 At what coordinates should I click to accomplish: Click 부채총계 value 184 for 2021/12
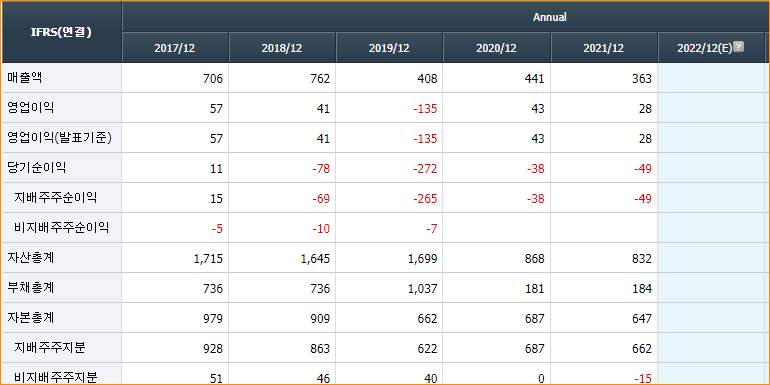pos(642,288)
